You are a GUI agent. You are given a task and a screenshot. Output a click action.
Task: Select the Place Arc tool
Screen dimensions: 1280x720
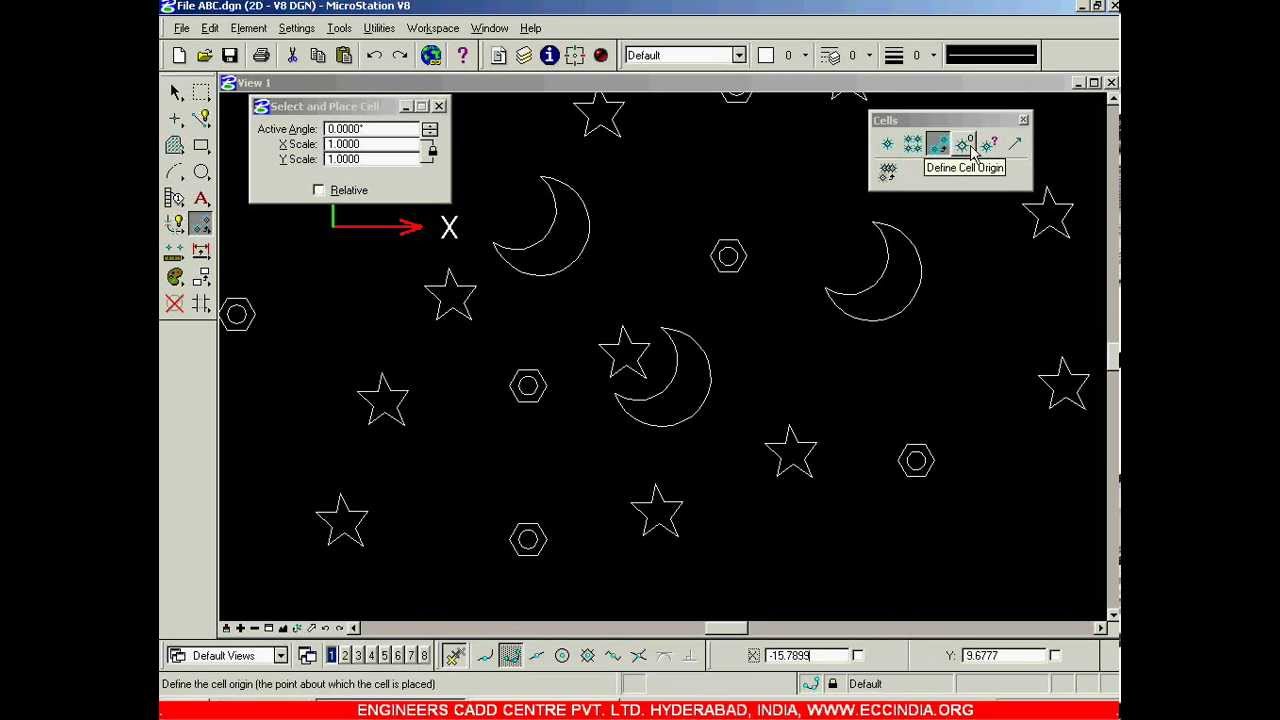175,172
